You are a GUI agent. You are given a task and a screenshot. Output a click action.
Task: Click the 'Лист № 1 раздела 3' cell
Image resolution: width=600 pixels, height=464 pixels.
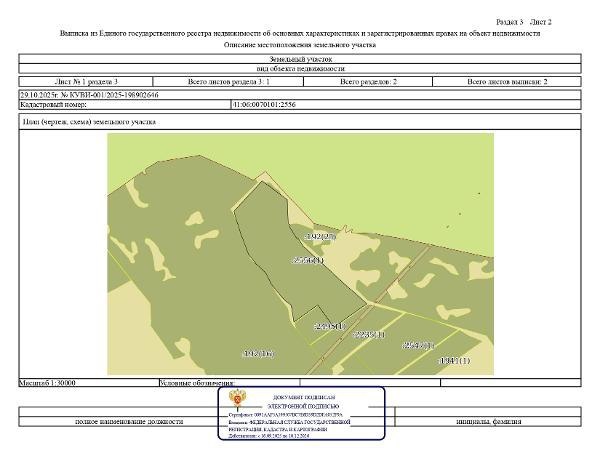[86, 81]
